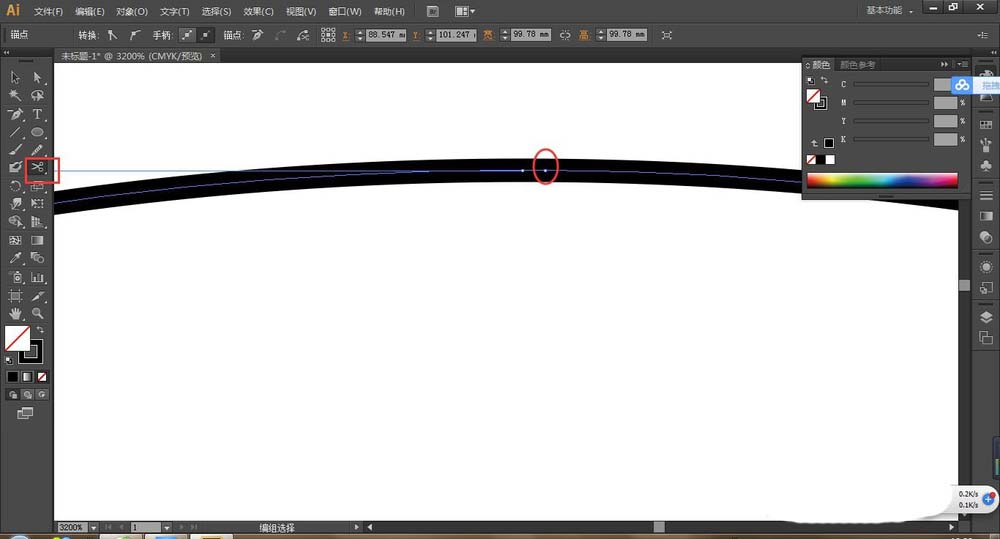The width and height of the screenshot is (1000, 539).
Task: Select the Scissors tool
Action: pos(38,168)
